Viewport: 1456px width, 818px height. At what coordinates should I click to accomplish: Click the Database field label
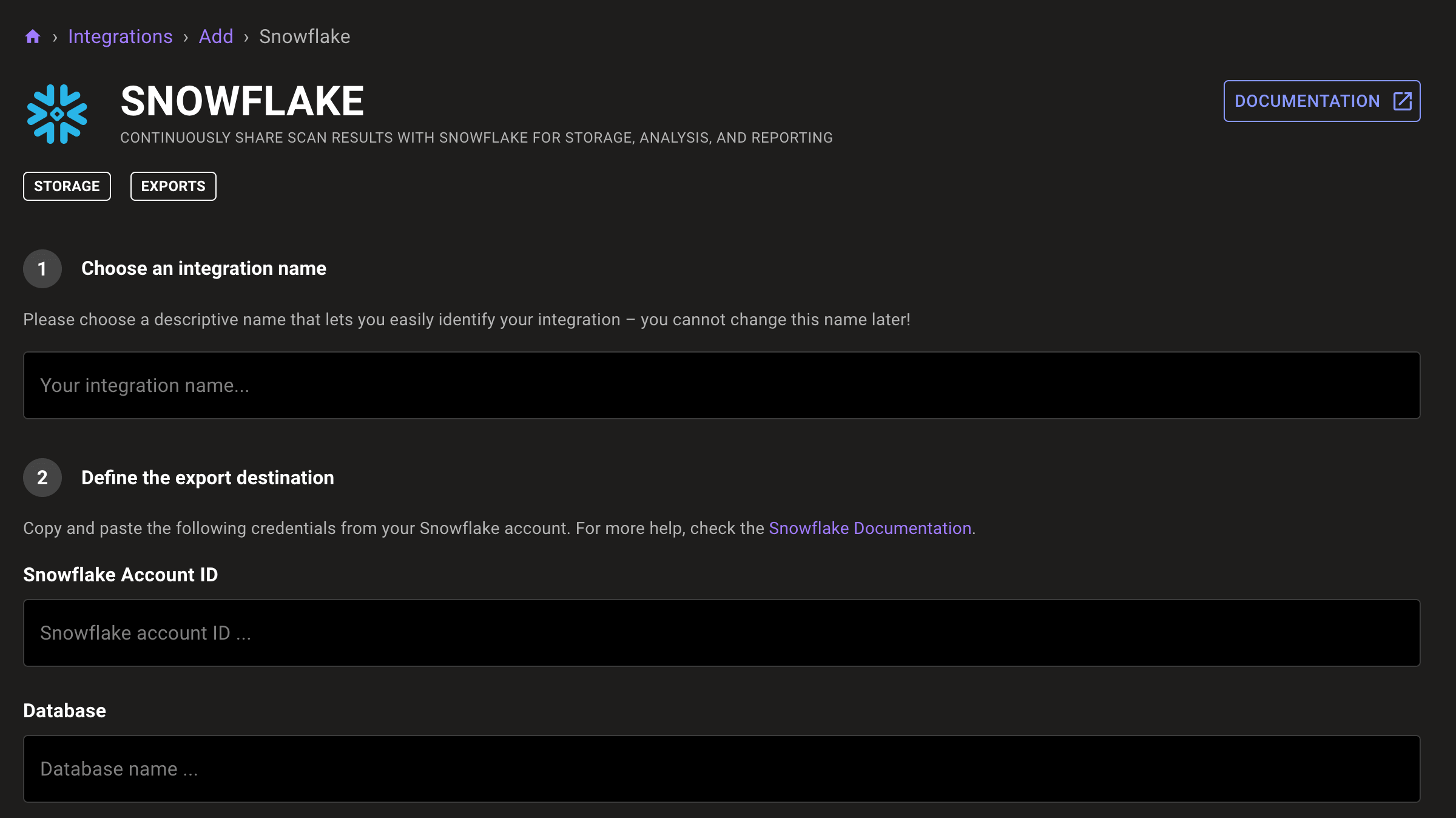[x=64, y=711]
